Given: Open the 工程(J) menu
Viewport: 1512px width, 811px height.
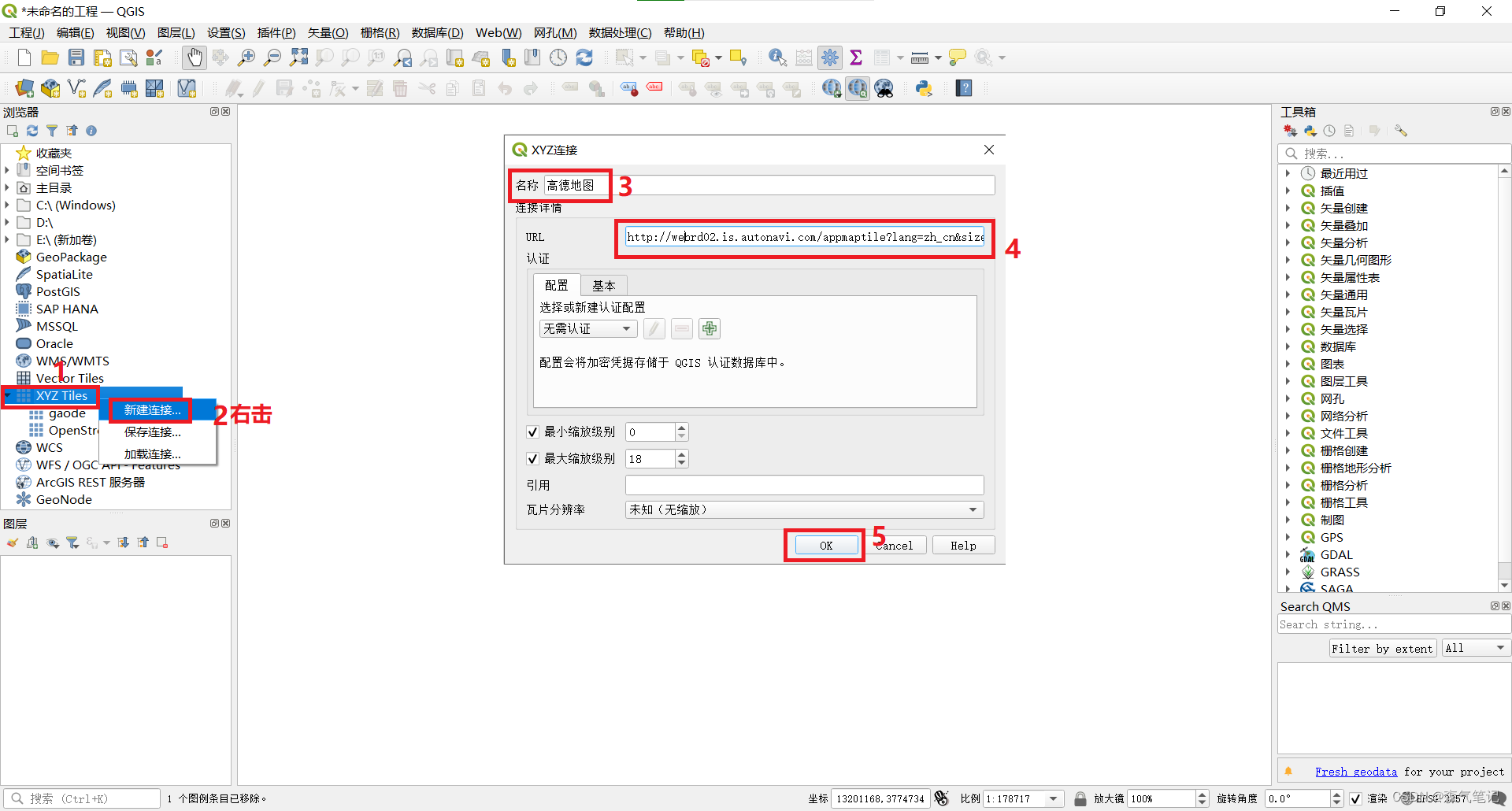Looking at the screenshot, I should coord(26,32).
